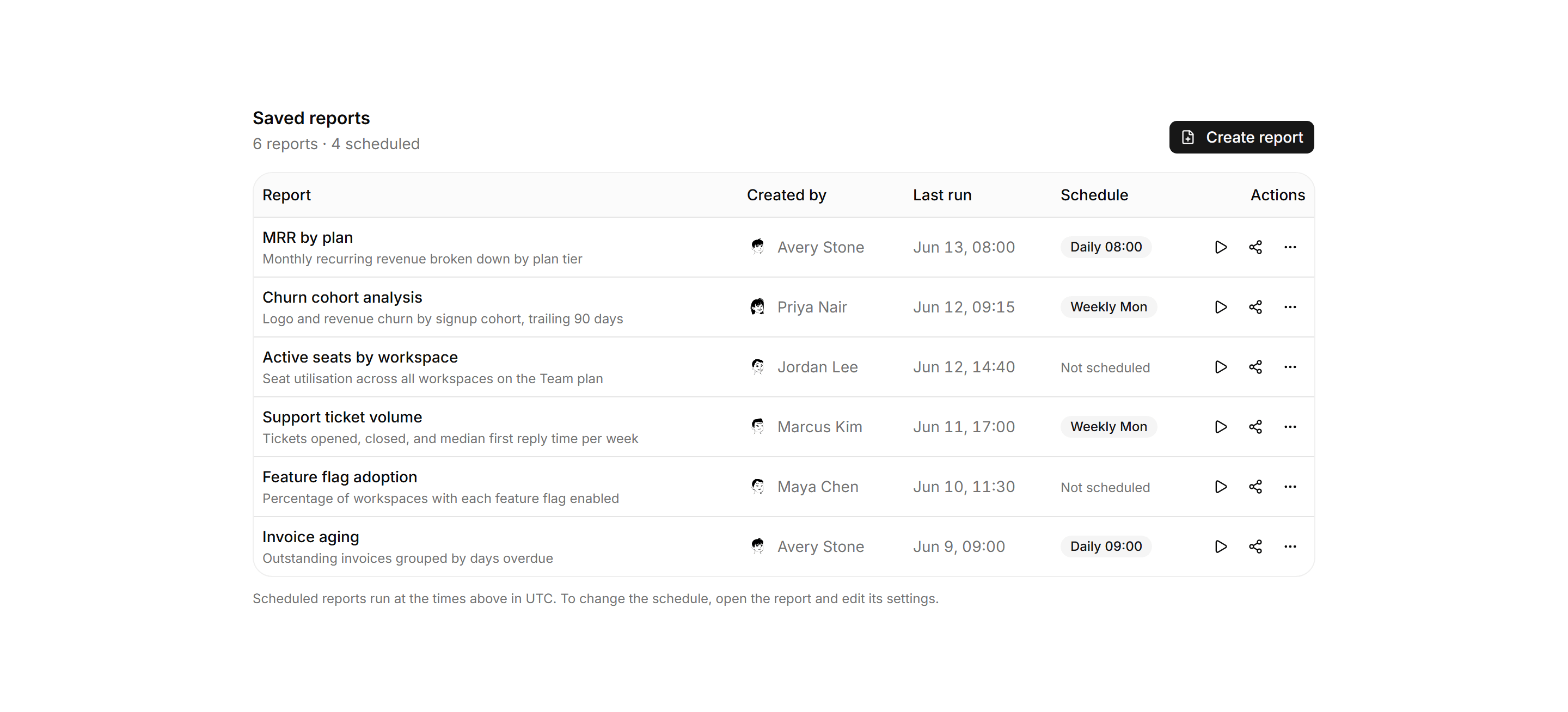This screenshot has height=712, width=1568.
Task: Click the Saved reports heading
Action: [311, 118]
